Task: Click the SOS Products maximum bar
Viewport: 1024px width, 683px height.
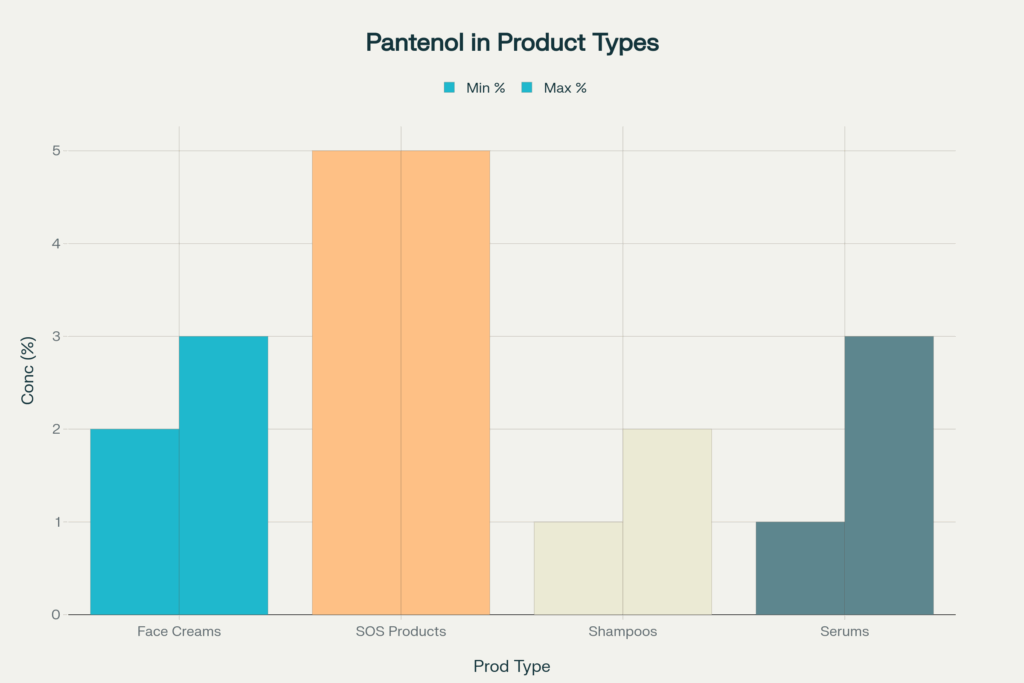Action: pos(446,382)
